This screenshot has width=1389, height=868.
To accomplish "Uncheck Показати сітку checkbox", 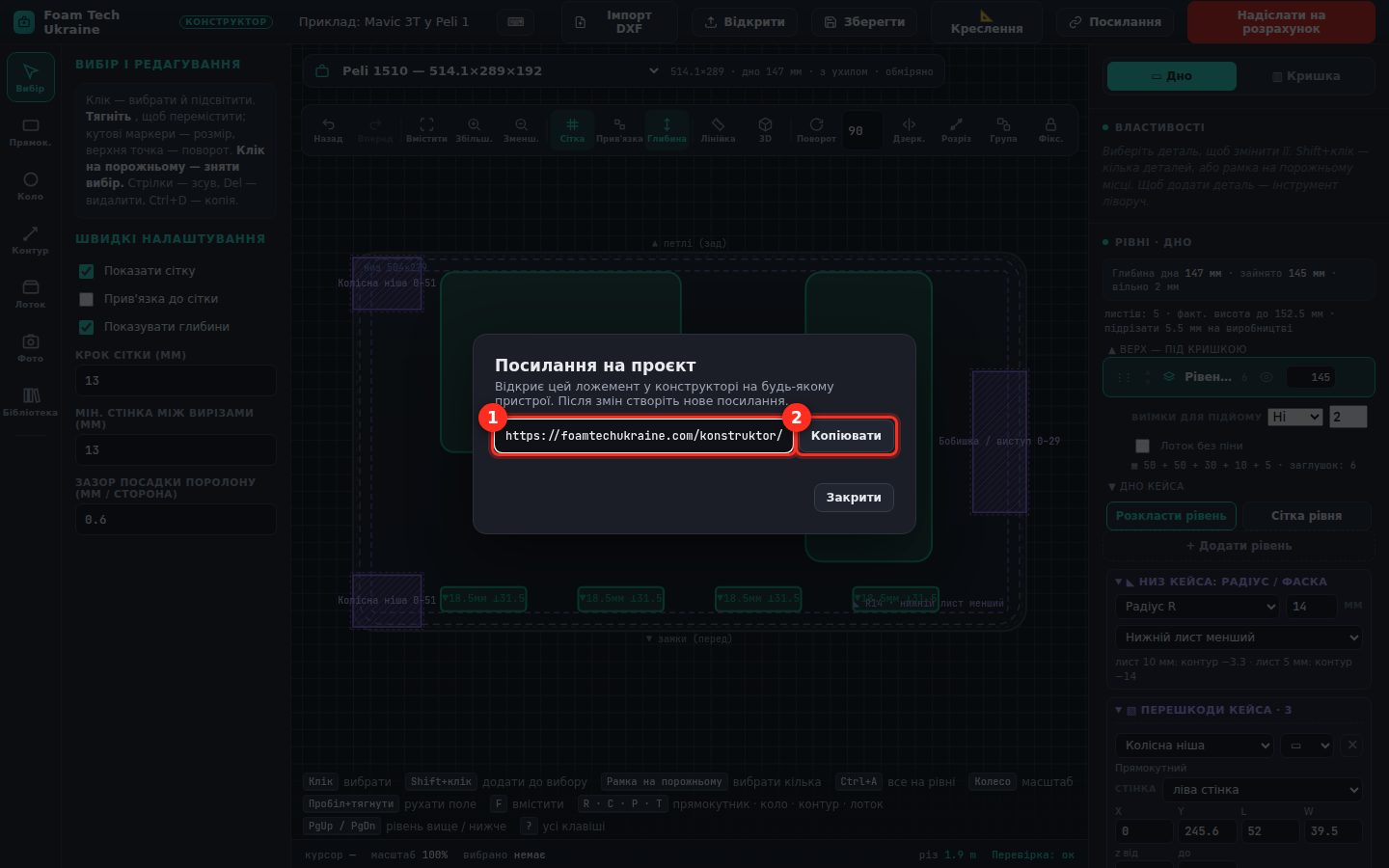I will pos(86,271).
